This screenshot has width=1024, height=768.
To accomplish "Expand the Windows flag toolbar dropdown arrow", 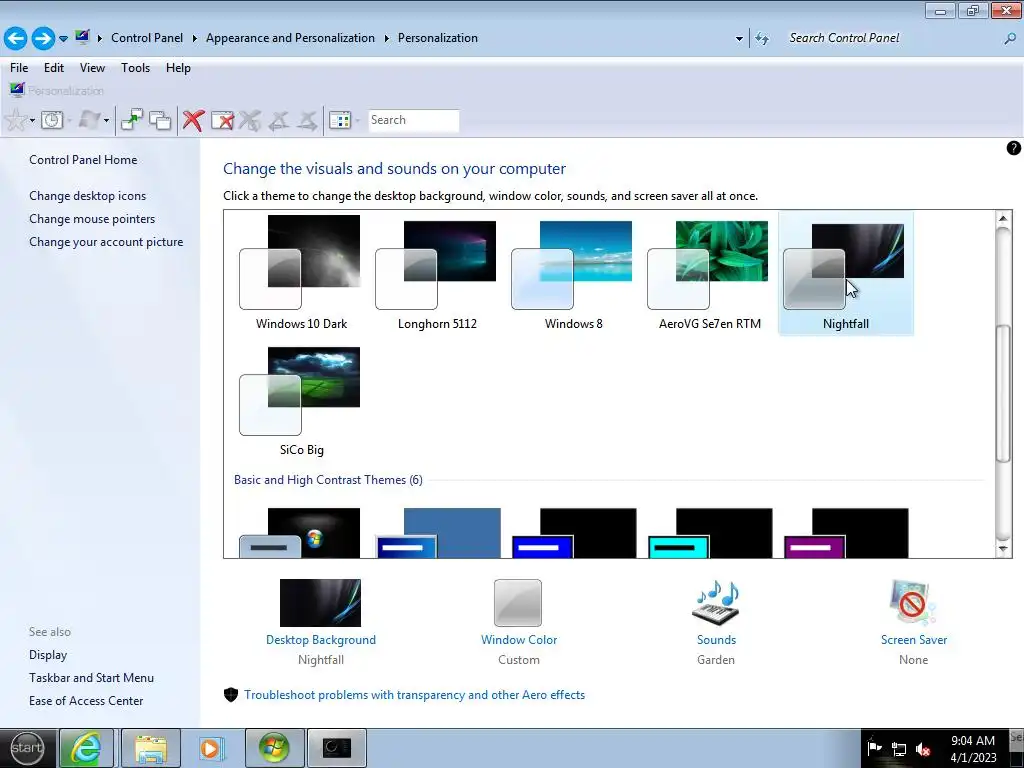I will (106, 121).
